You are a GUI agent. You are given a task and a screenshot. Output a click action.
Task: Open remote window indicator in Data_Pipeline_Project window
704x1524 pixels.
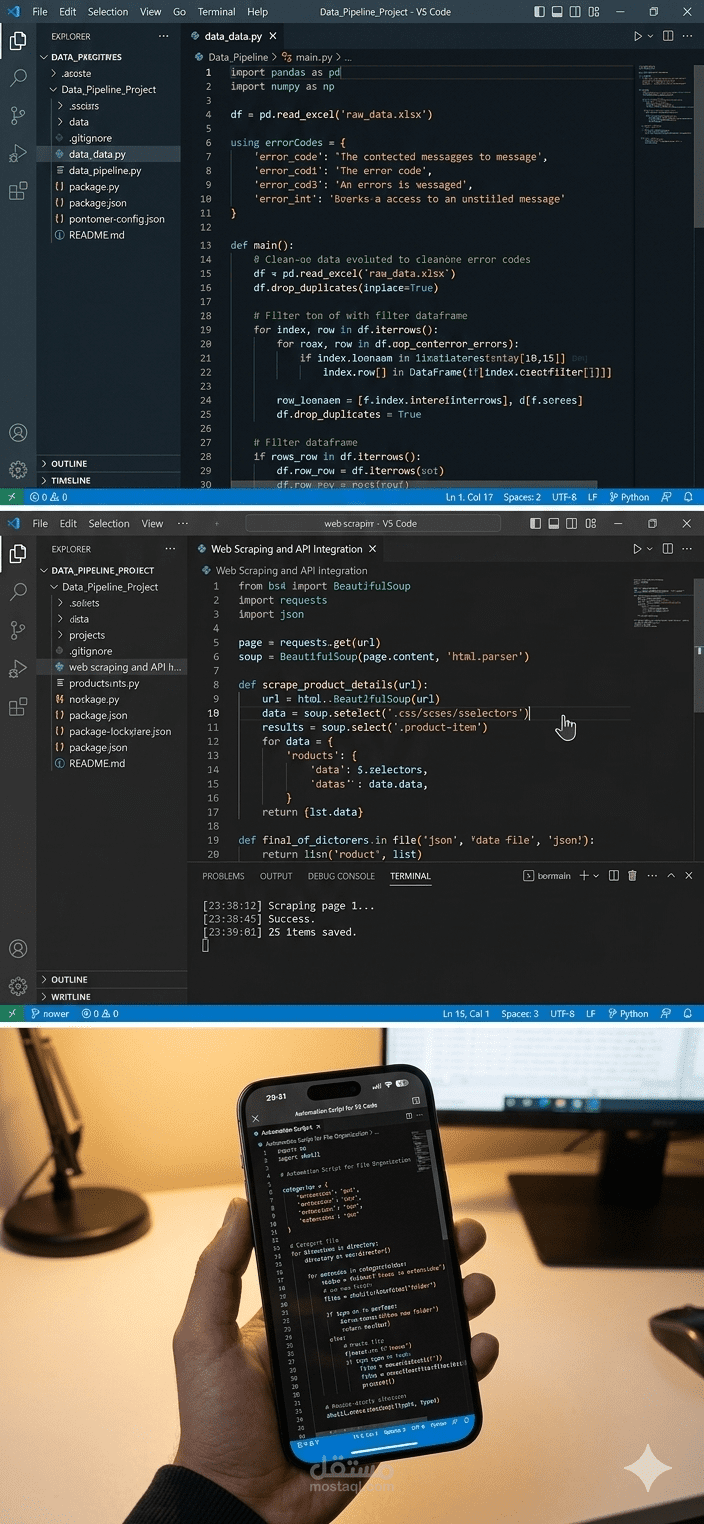point(12,497)
